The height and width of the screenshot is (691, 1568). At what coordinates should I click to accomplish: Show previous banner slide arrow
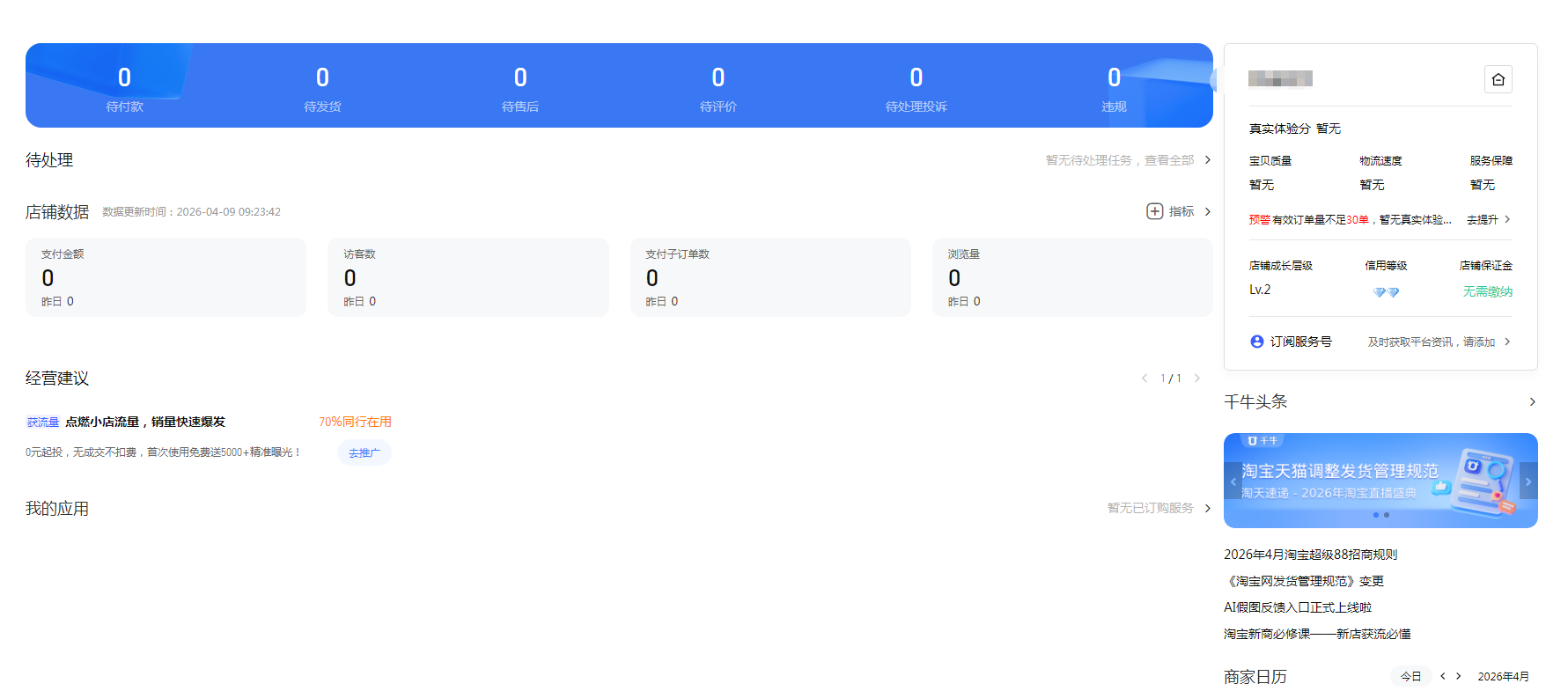click(x=1233, y=481)
